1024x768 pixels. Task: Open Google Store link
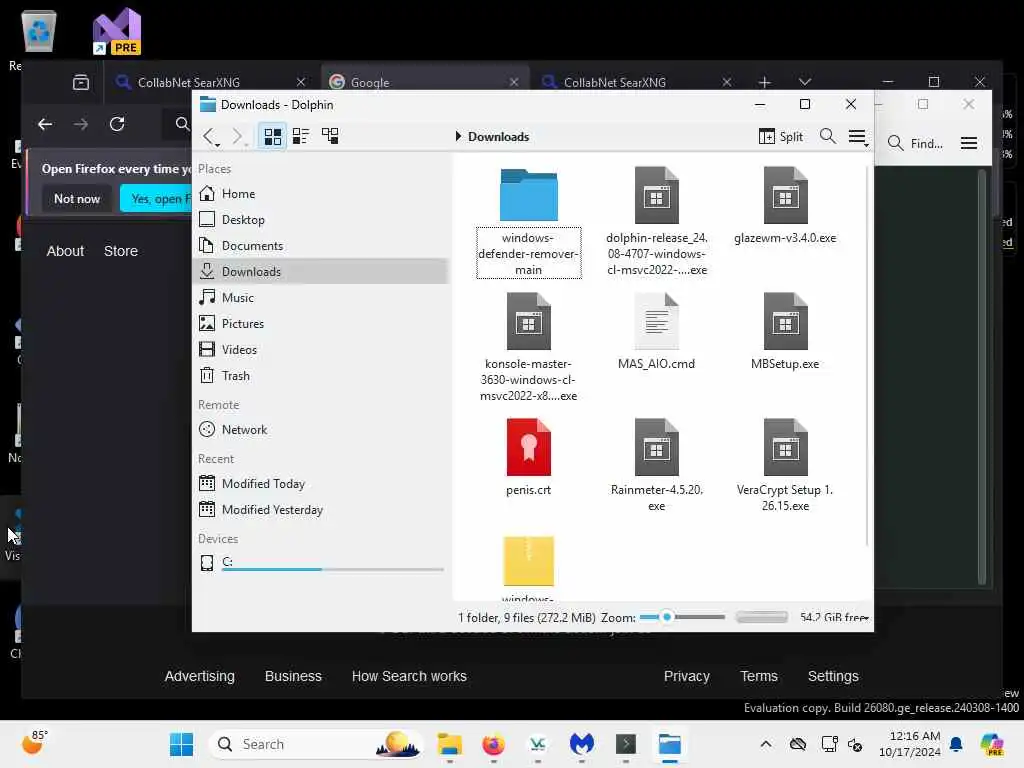point(121,251)
